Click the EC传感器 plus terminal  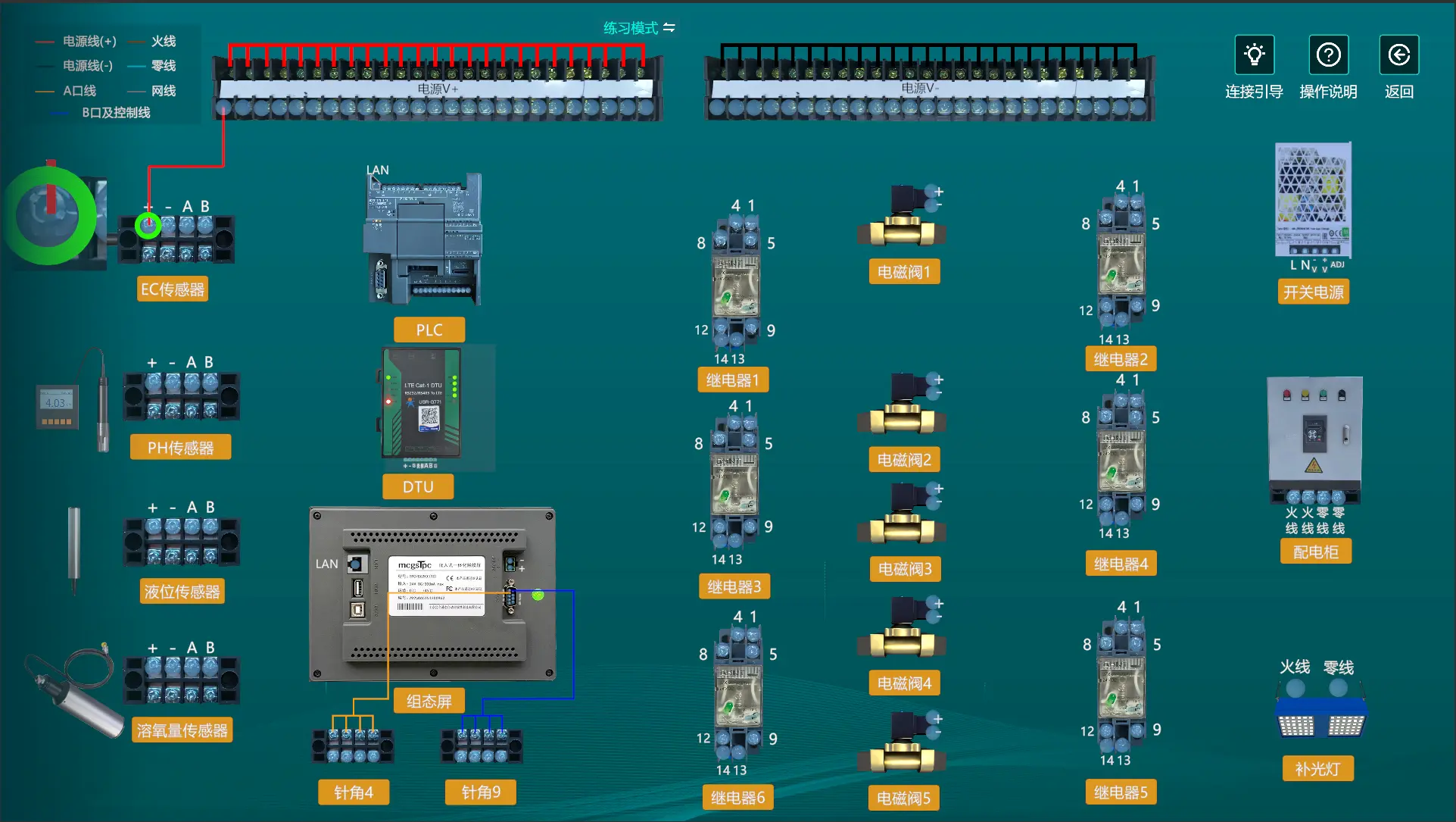(x=149, y=225)
